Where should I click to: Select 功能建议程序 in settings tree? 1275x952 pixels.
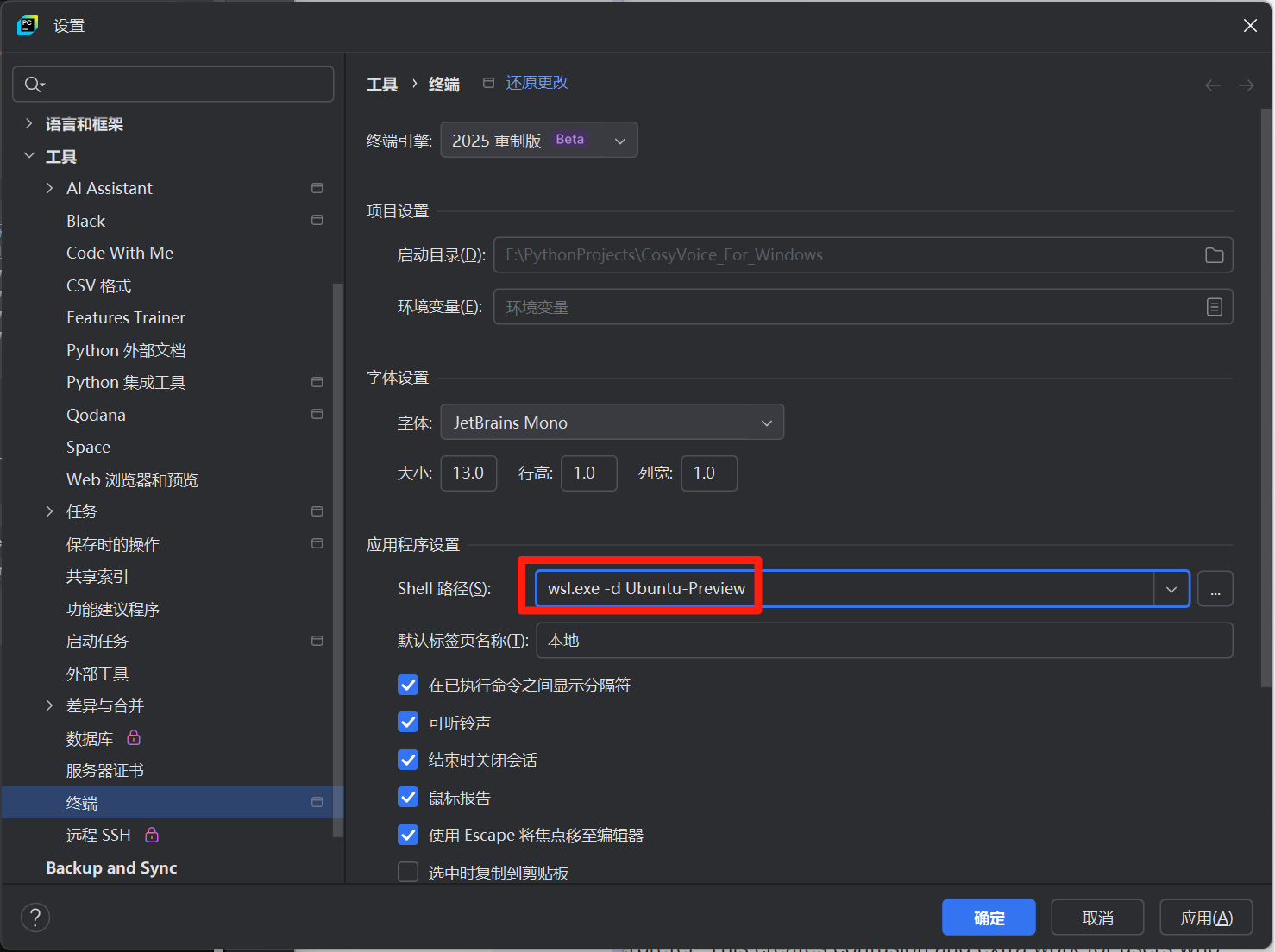click(113, 609)
